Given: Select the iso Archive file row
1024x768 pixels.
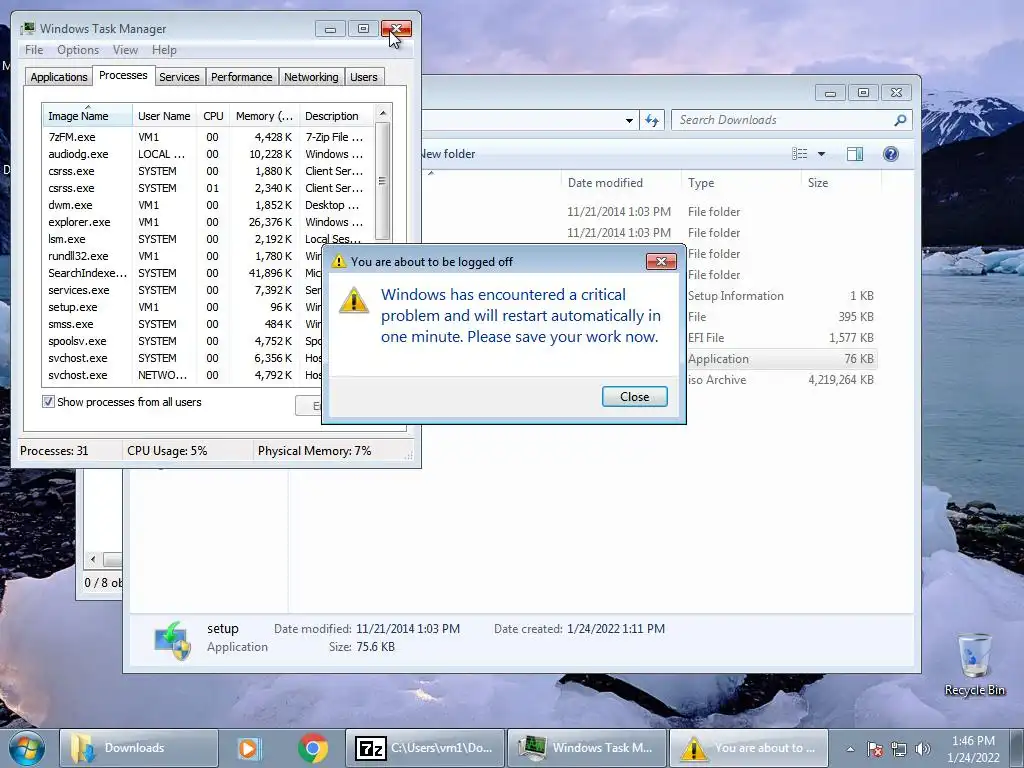Looking at the screenshot, I should [x=780, y=380].
